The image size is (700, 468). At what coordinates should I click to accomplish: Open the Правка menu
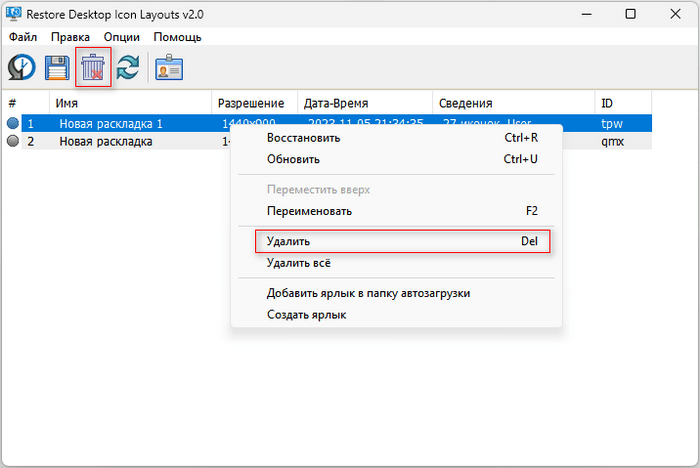(70, 37)
